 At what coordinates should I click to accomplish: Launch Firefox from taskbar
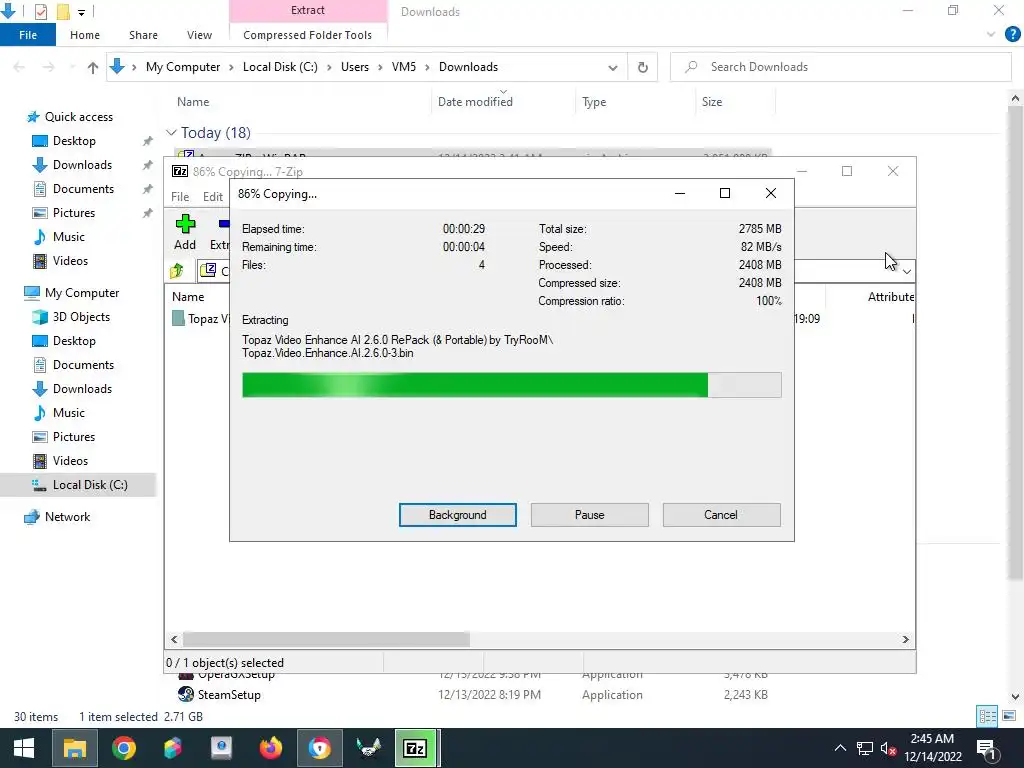click(270, 748)
